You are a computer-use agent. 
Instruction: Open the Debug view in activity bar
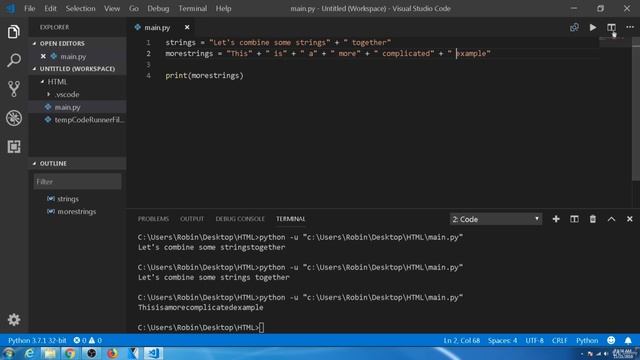point(13,118)
